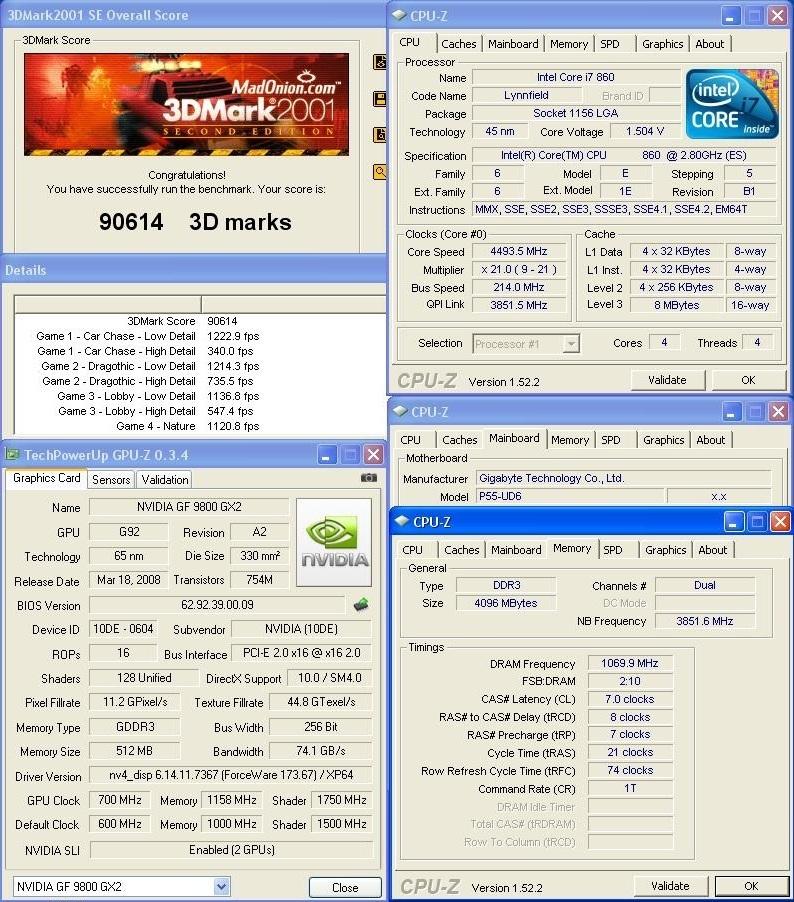This screenshot has height=902, width=794.
Task: Click the Manufacturer 'Gigabyte Technology Co., Ltd.' field
Action: (624, 478)
